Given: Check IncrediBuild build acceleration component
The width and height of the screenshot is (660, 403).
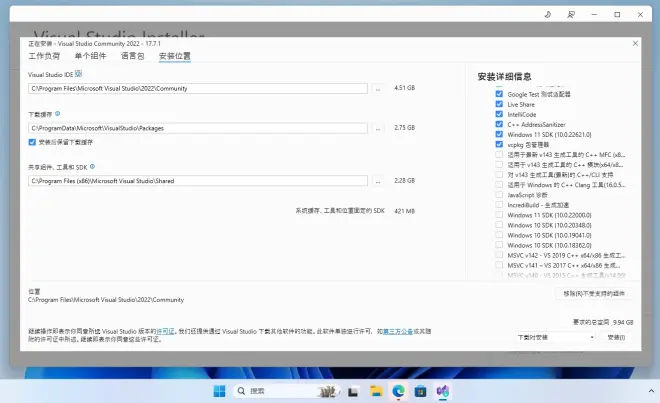Looking at the screenshot, I should pyautogui.click(x=499, y=205).
